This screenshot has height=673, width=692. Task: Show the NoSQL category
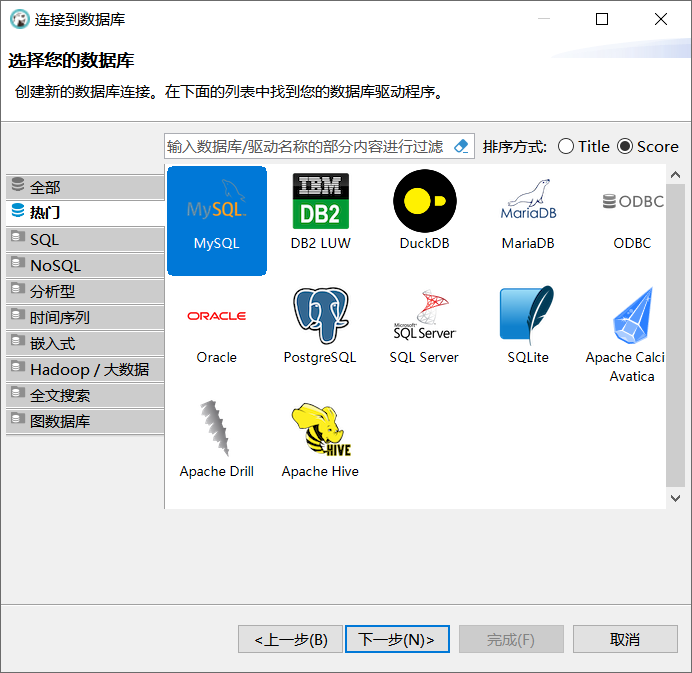pos(86,265)
